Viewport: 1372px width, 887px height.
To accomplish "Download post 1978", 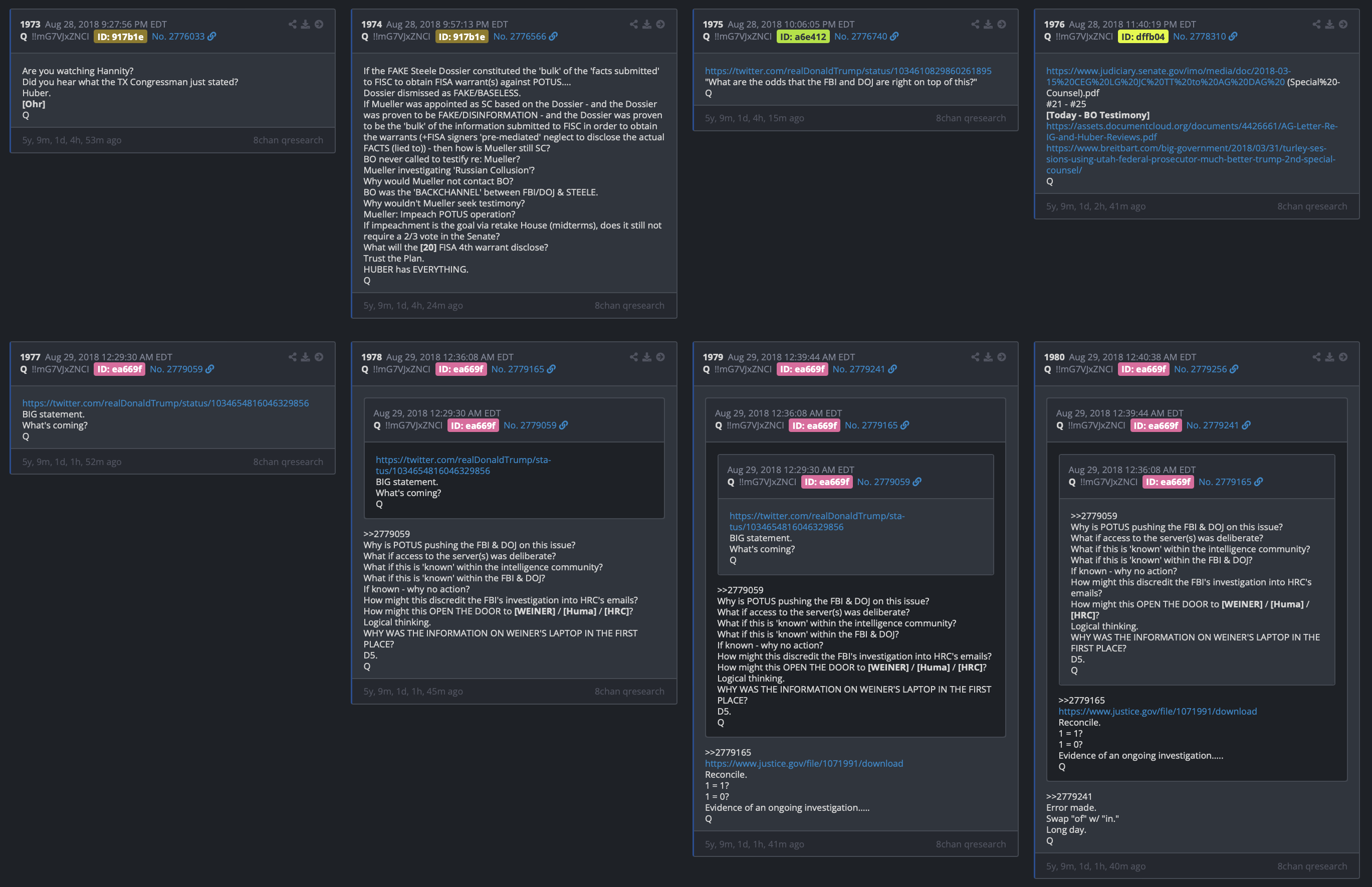I will (x=647, y=357).
